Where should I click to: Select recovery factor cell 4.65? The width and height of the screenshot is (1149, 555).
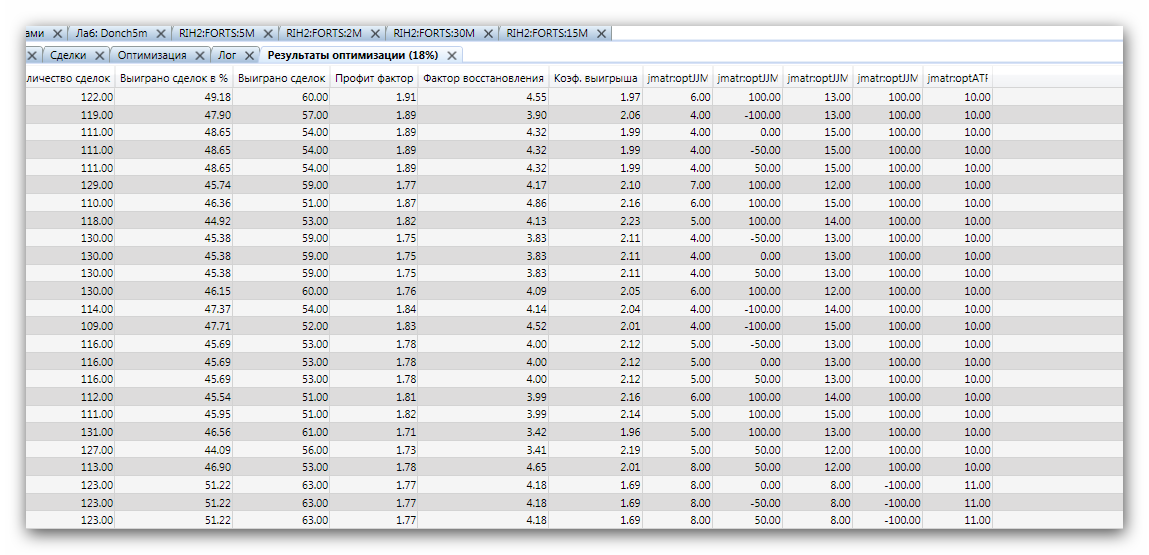(x=484, y=467)
